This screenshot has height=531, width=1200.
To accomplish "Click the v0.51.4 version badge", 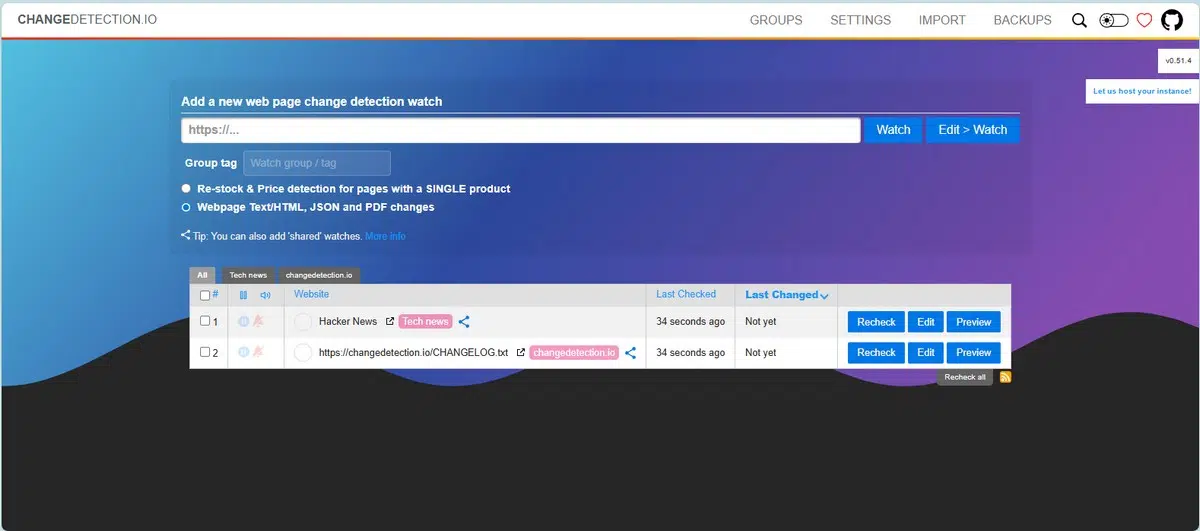I will click(x=1178, y=61).
